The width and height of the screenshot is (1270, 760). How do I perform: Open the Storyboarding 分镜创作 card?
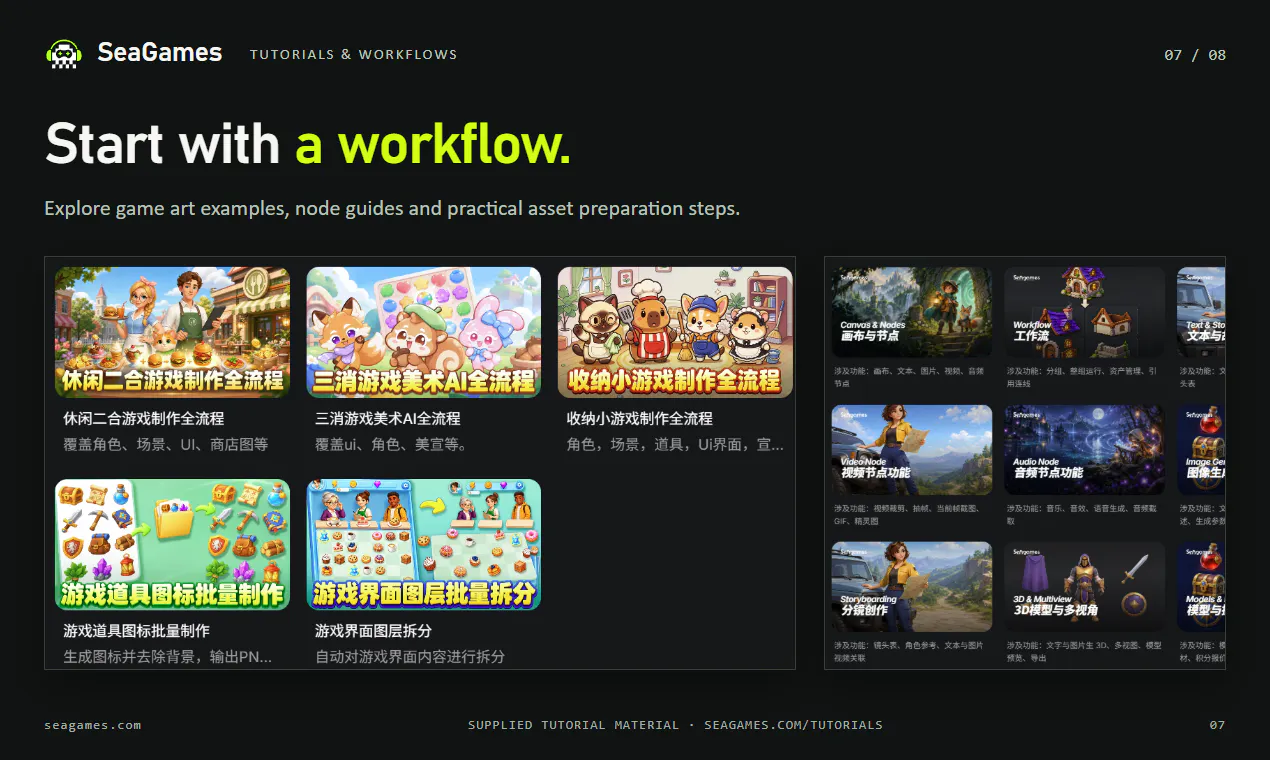coord(912,587)
